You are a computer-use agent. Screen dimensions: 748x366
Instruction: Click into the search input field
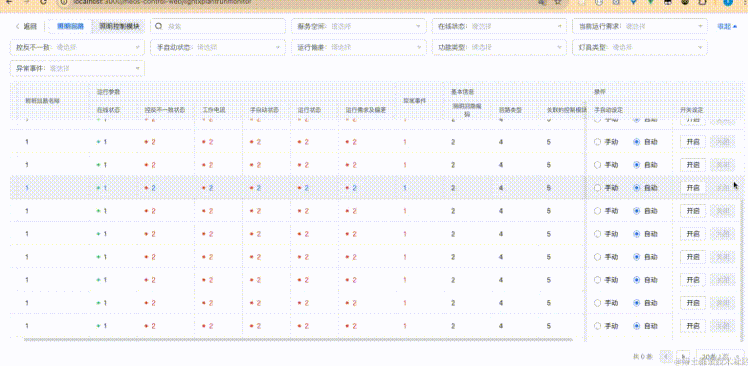(218, 26)
